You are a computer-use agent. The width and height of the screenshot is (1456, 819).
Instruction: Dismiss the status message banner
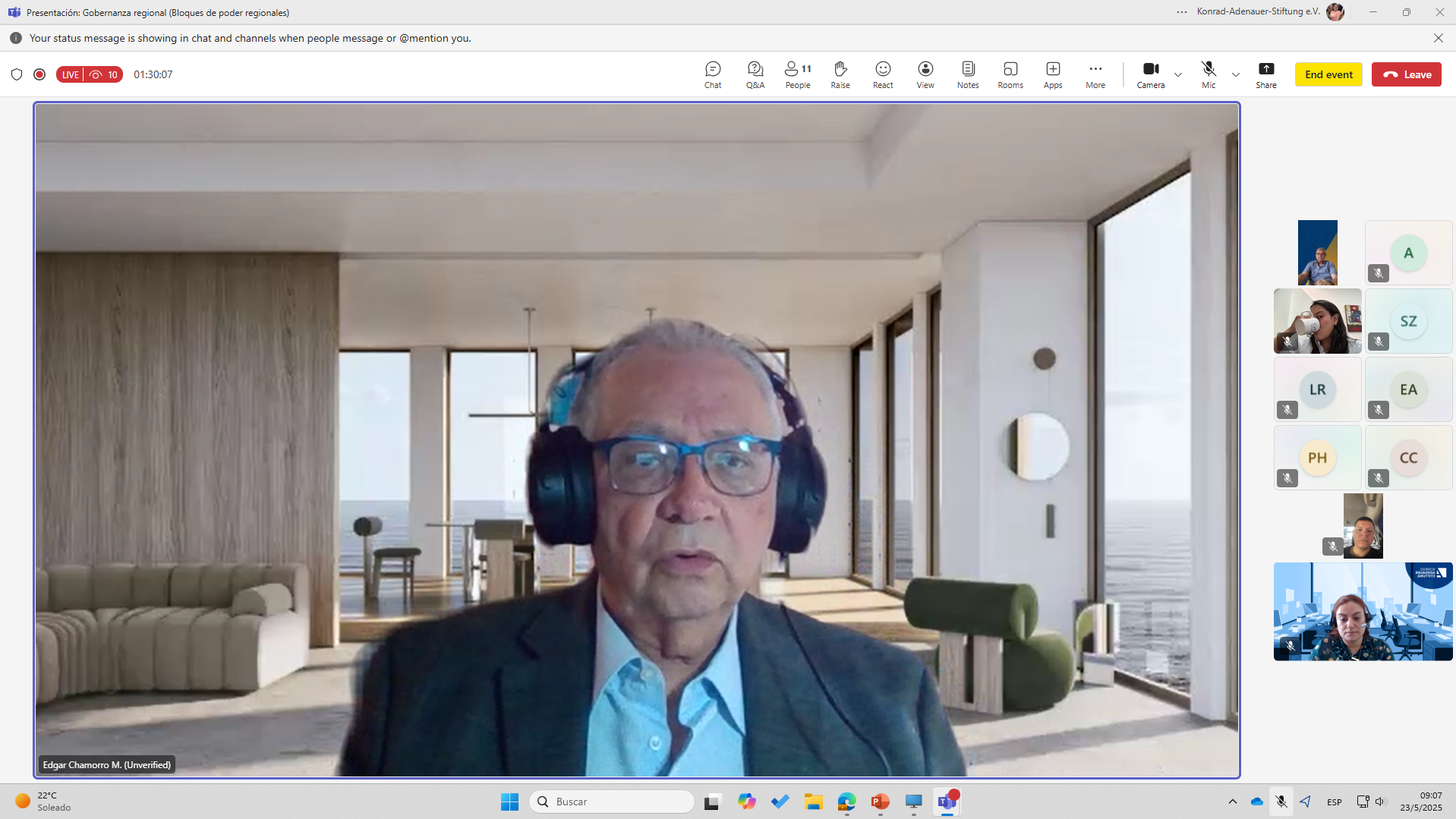point(1438,38)
